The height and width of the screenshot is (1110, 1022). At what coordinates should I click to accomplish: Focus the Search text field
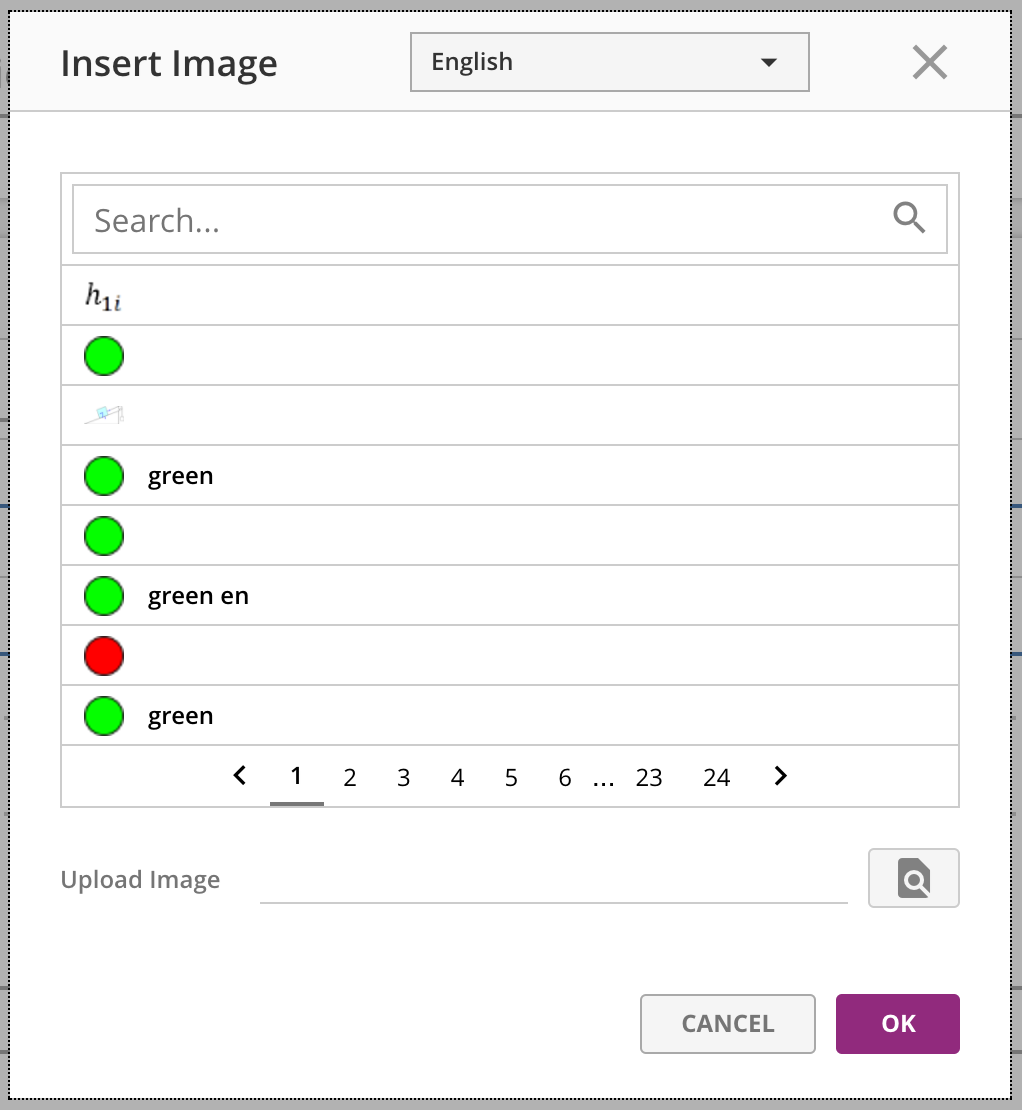click(480, 220)
